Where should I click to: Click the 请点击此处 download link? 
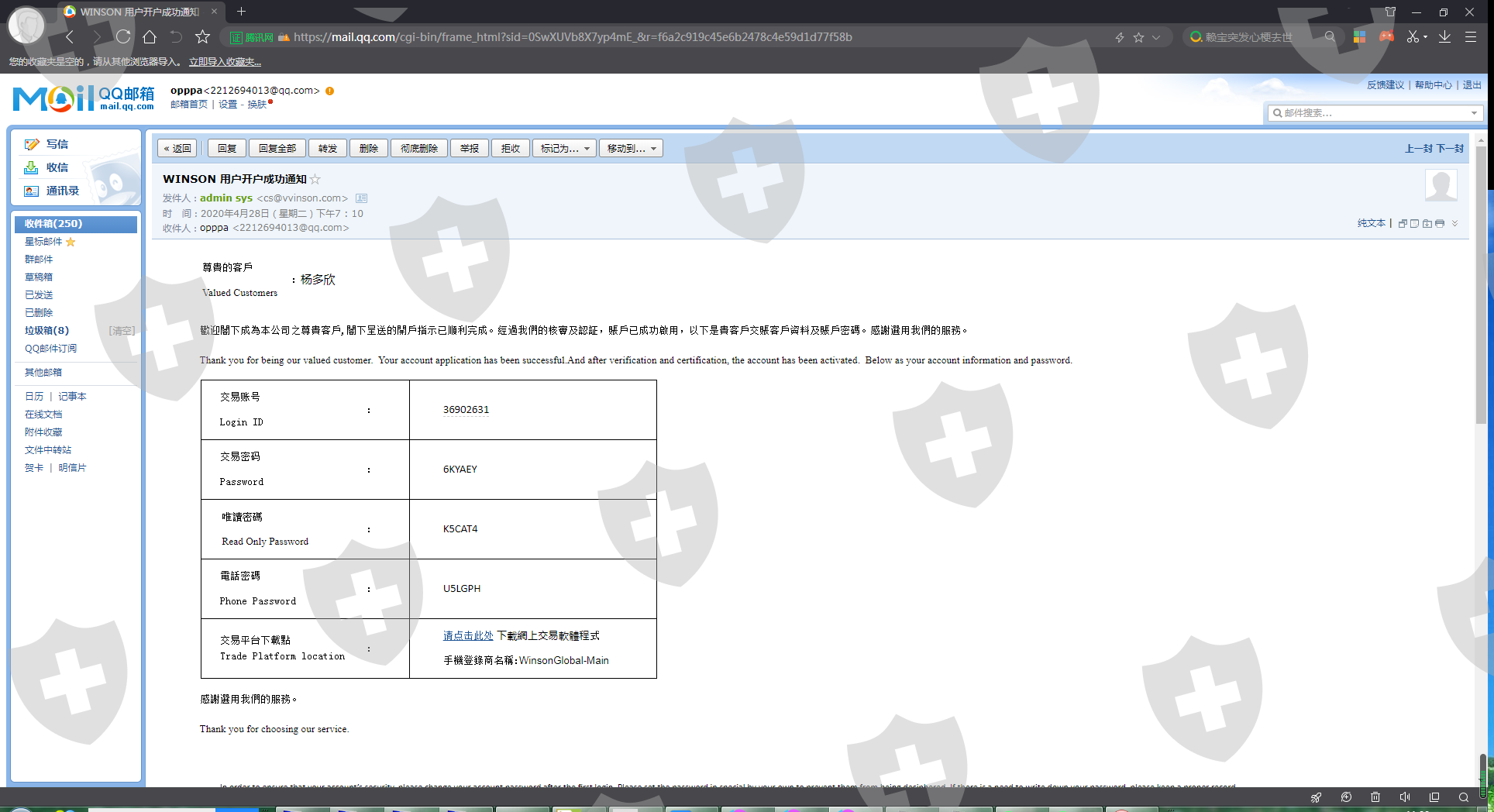468,636
